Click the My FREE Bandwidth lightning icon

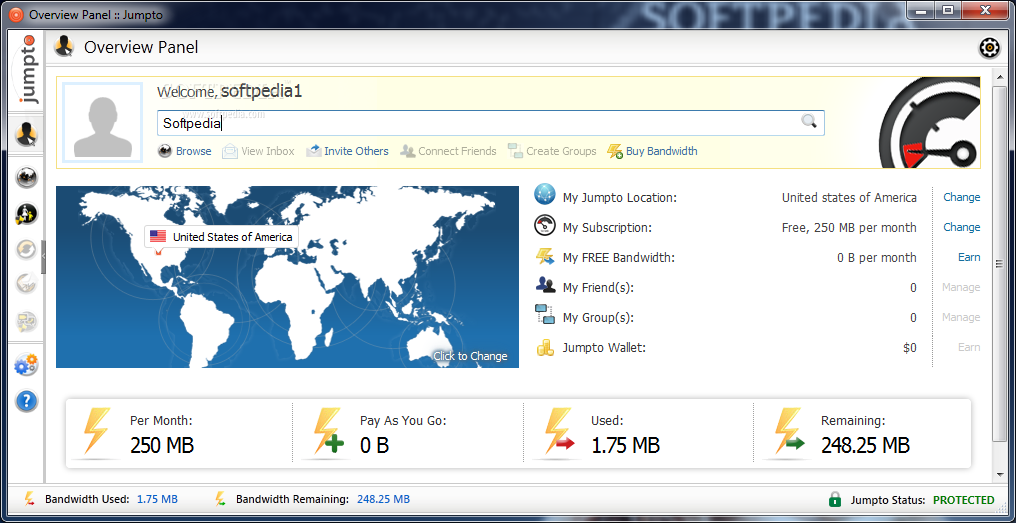point(545,257)
